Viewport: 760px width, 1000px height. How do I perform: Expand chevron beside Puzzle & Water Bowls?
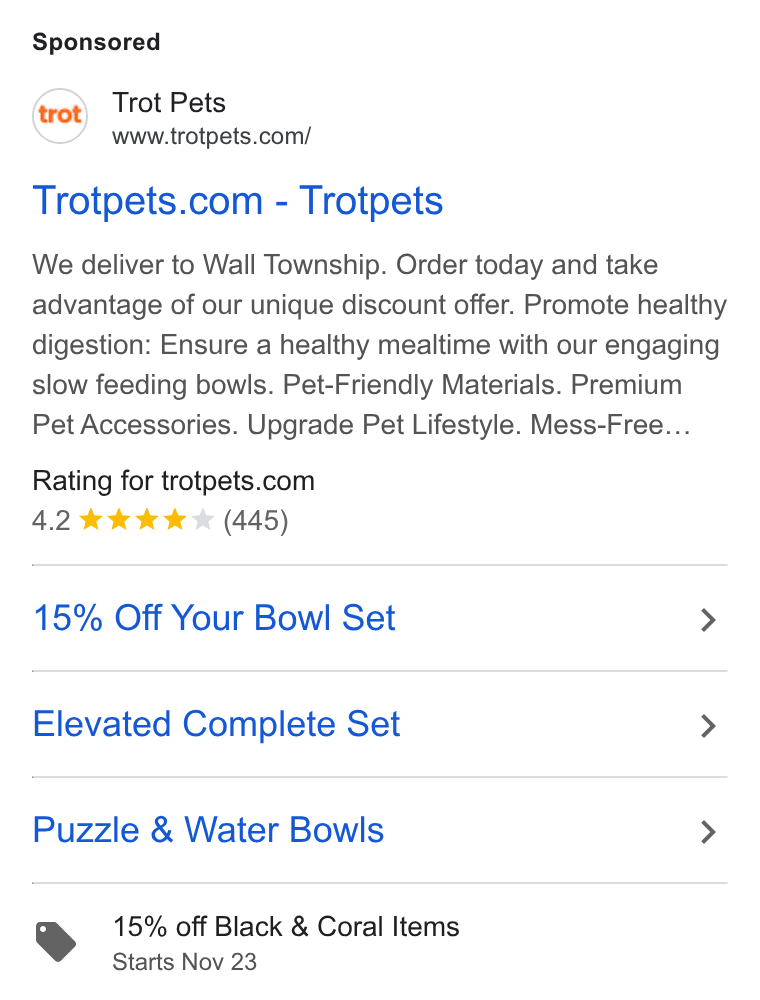[708, 832]
